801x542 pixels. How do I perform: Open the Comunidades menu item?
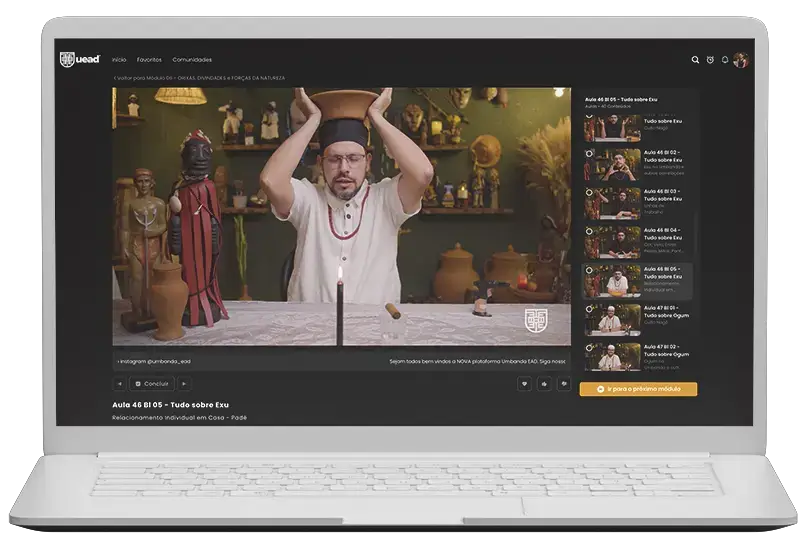click(x=192, y=60)
